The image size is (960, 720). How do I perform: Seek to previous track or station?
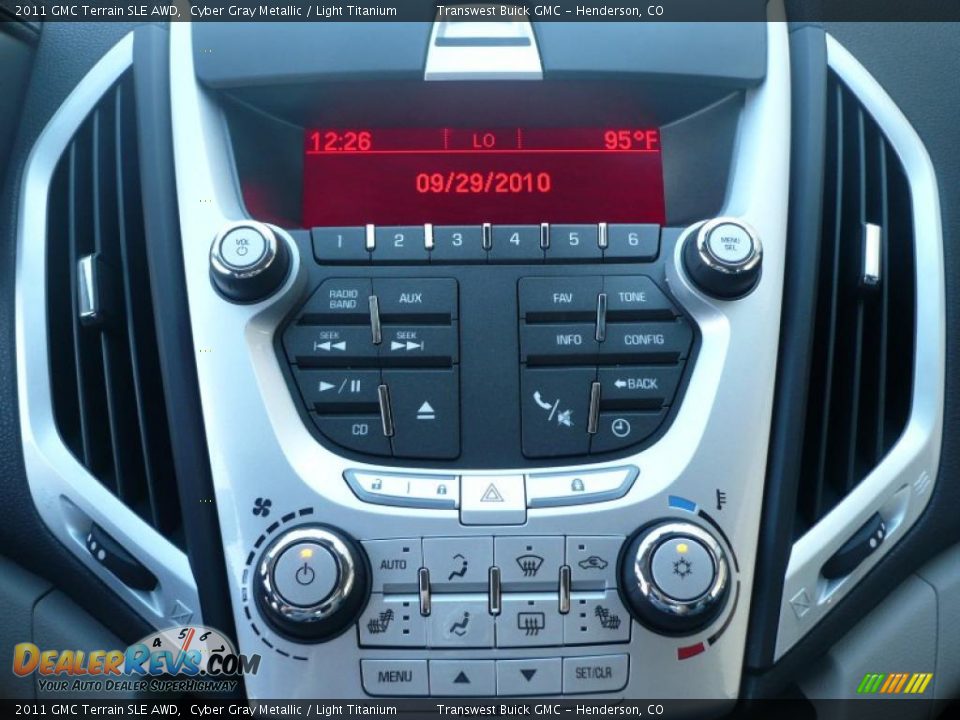click(x=329, y=343)
